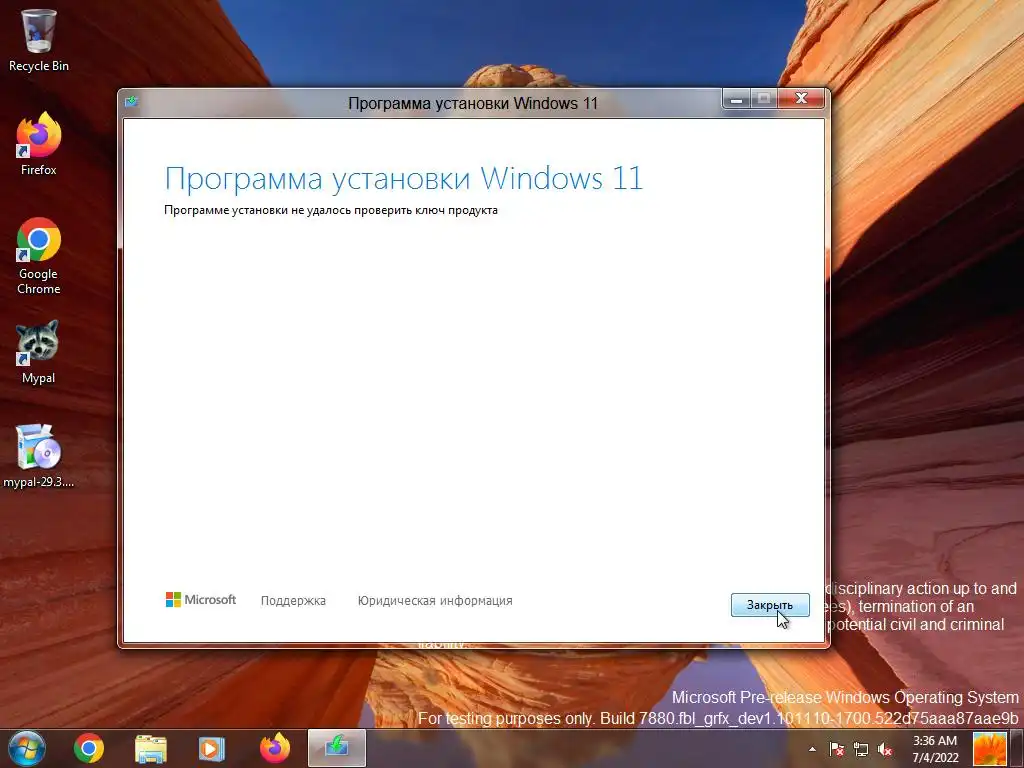The width and height of the screenshot is (1024, 768).
Task: Open the Юридическая информация link
Action: pos(435,601)
